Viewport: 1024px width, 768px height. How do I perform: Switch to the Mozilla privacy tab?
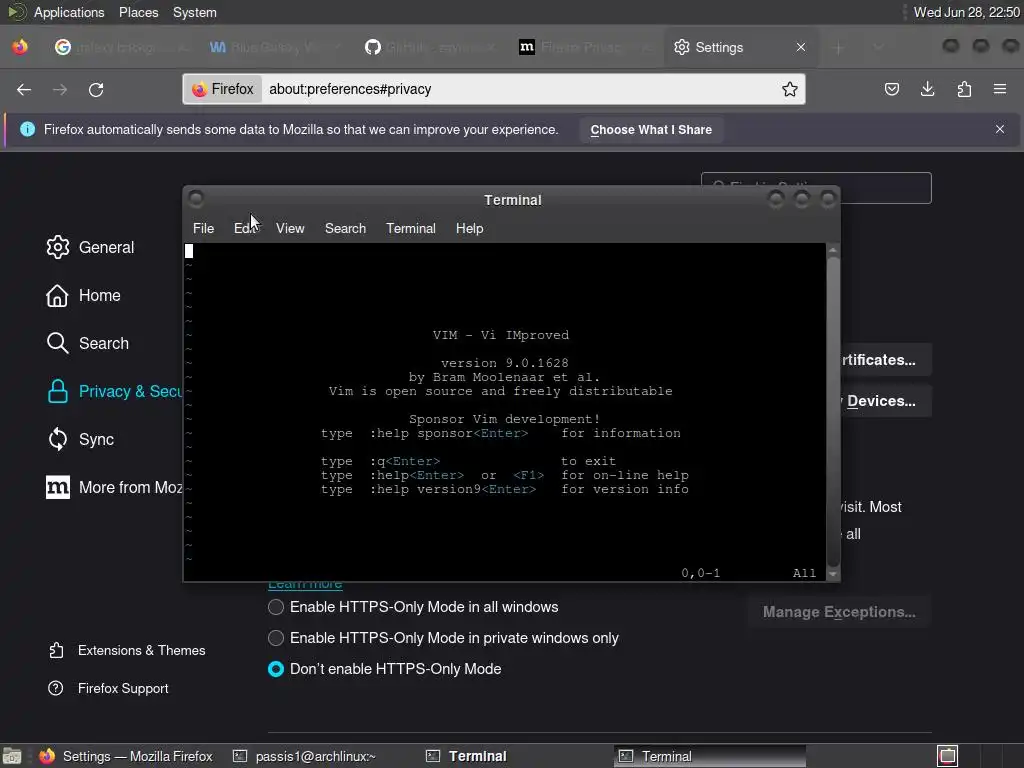pos(584,47)
